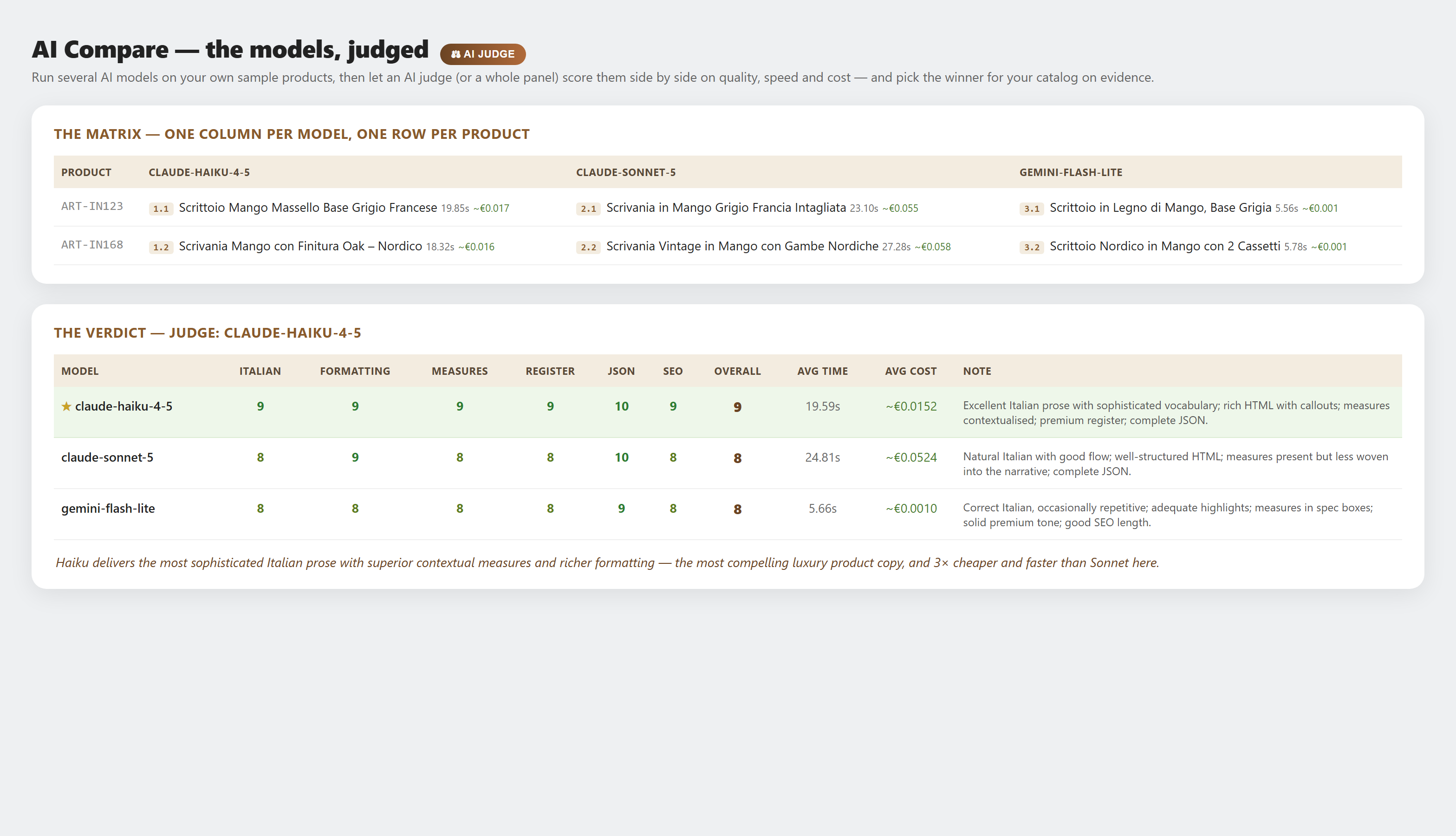The image size is (1456, 836).
Task: Click average time 24.81s
Action: click(x=822, y=457)
